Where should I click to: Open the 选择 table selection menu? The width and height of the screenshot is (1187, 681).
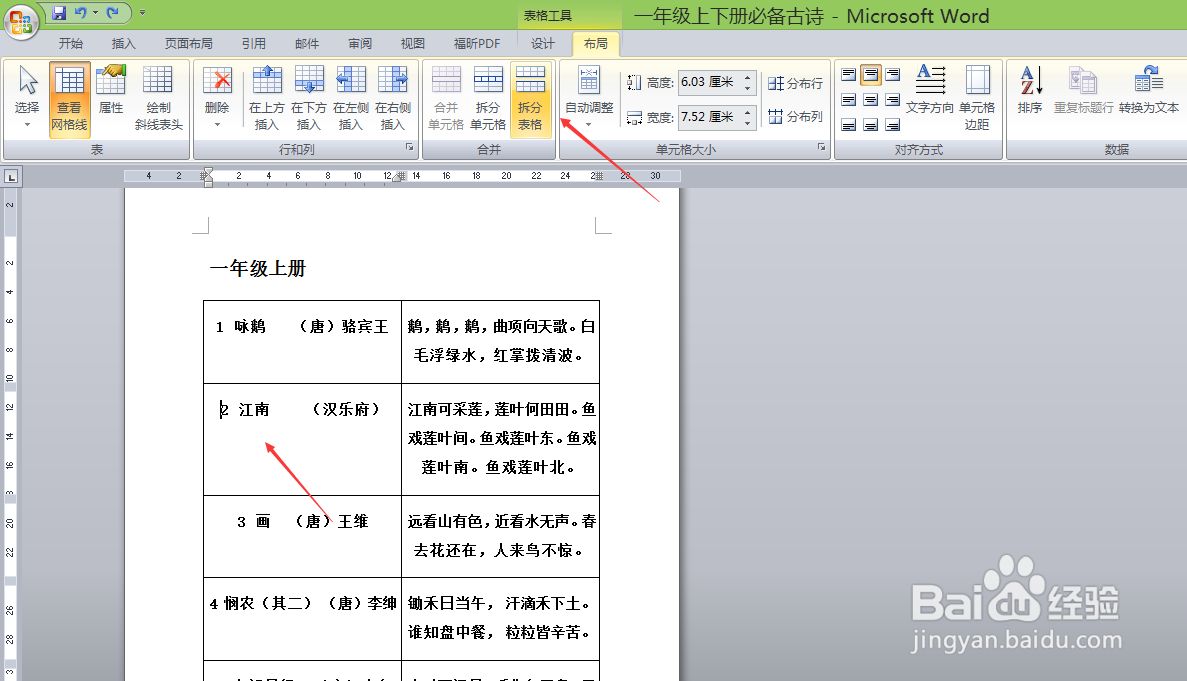pyautogui.click(x=27, y=98)
